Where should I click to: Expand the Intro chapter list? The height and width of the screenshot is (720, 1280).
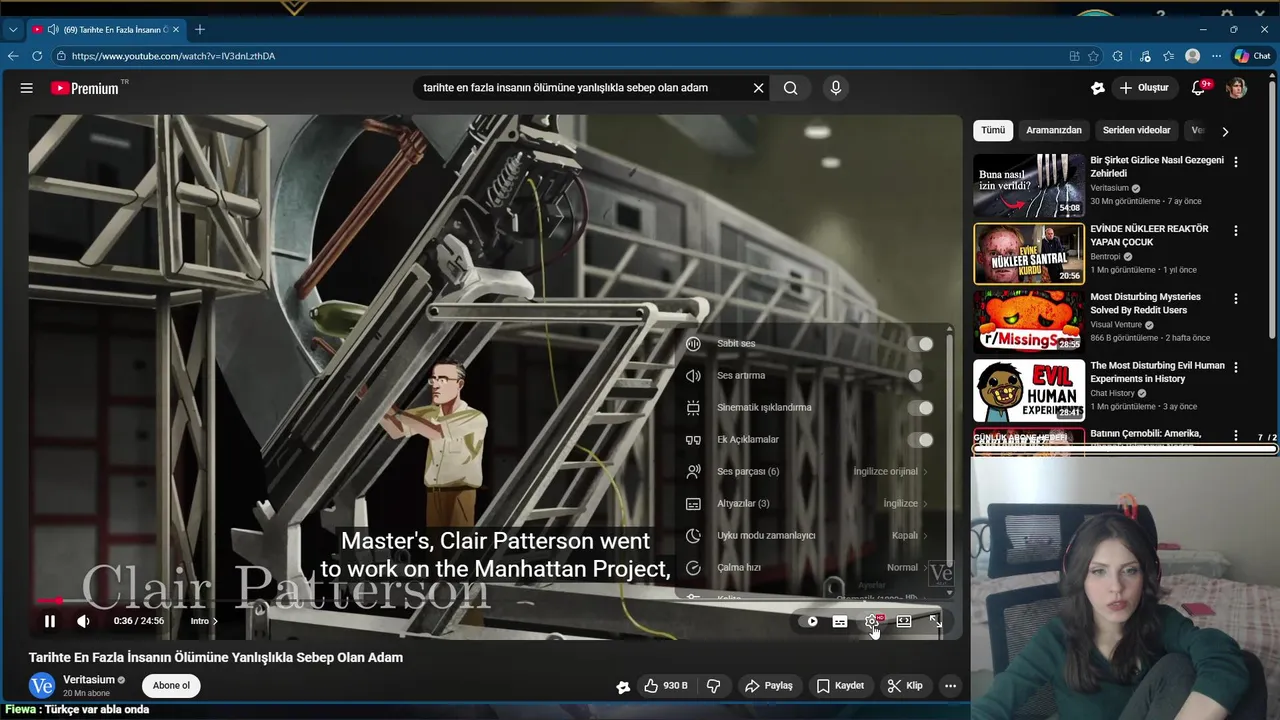204,621
